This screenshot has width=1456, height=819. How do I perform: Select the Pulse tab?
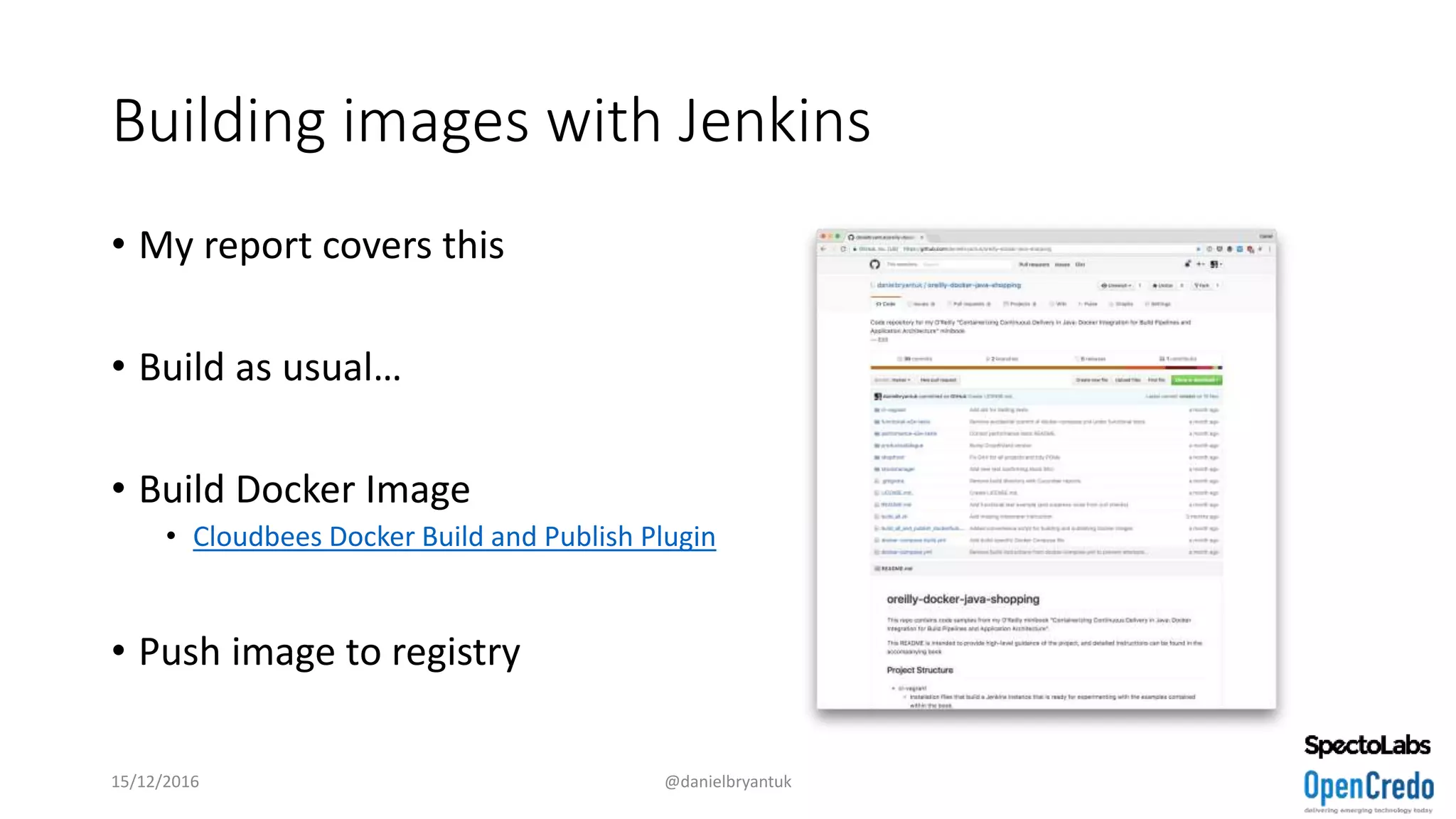(1088, 304)
